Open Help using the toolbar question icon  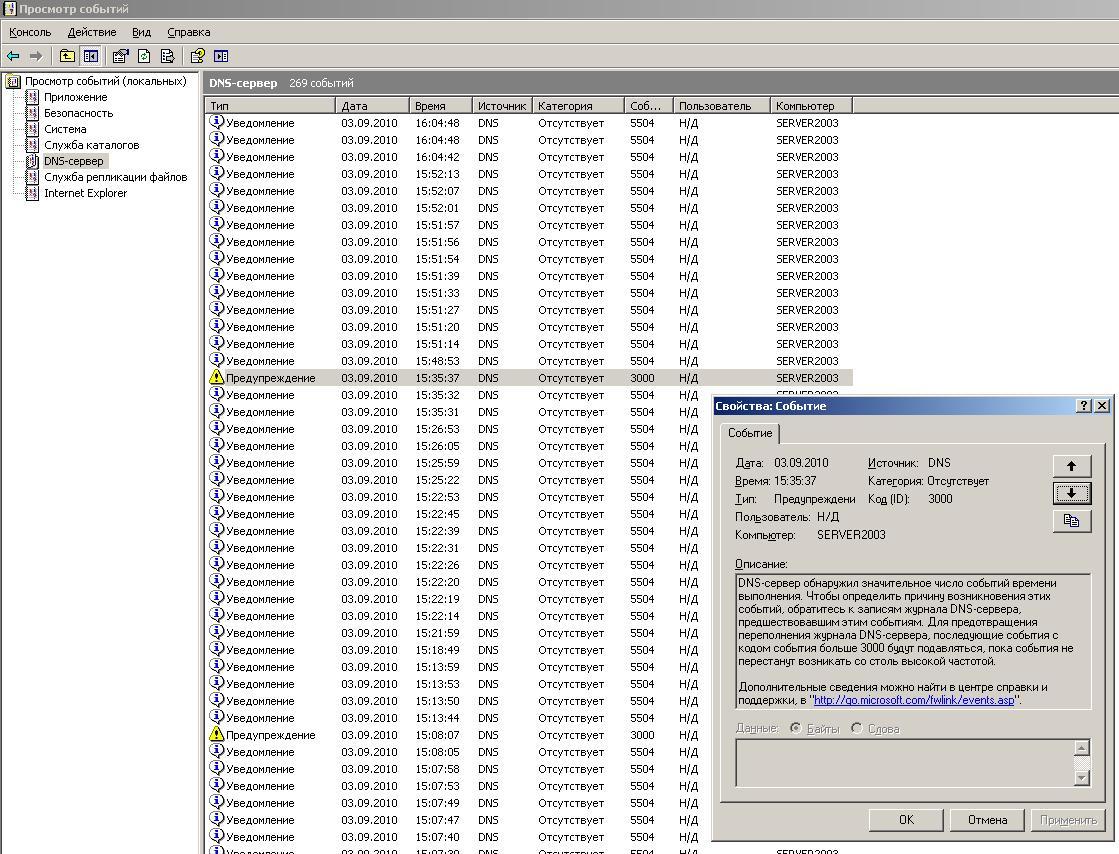point(198,56)
